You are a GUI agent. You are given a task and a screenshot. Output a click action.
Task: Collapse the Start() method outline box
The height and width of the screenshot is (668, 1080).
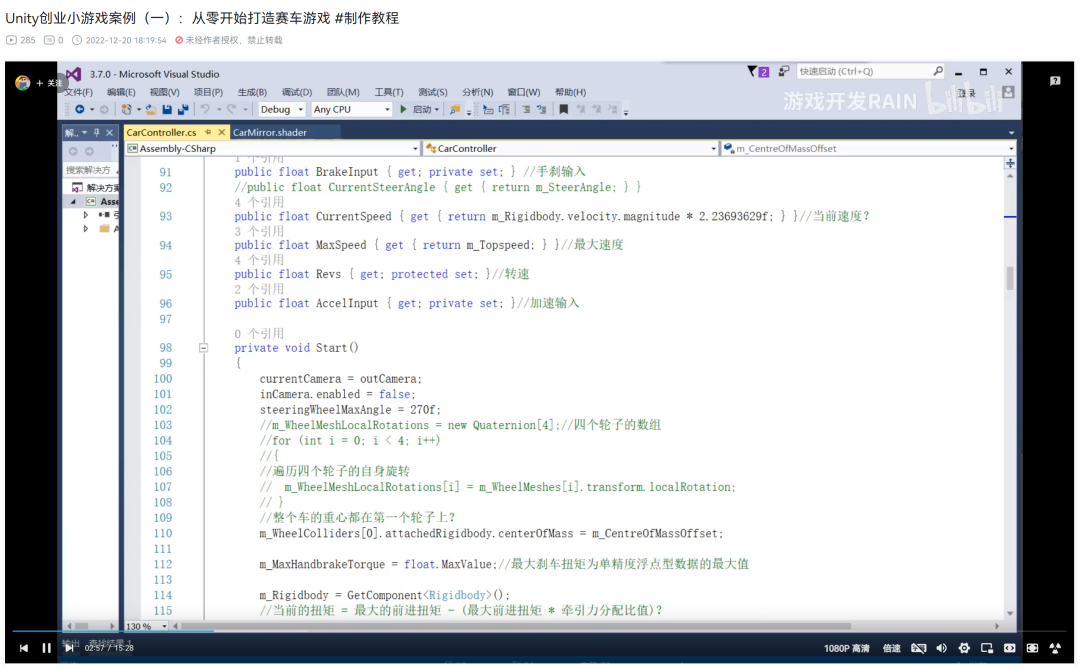pos(203,348)
